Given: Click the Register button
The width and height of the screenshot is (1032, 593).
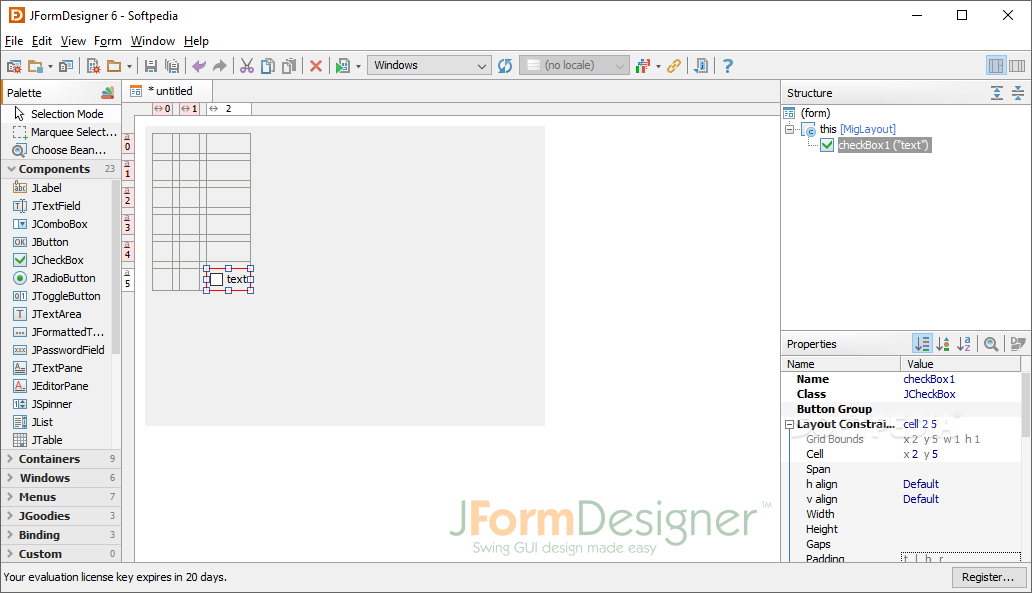Looking at the screenshot, I should [989, 577].
